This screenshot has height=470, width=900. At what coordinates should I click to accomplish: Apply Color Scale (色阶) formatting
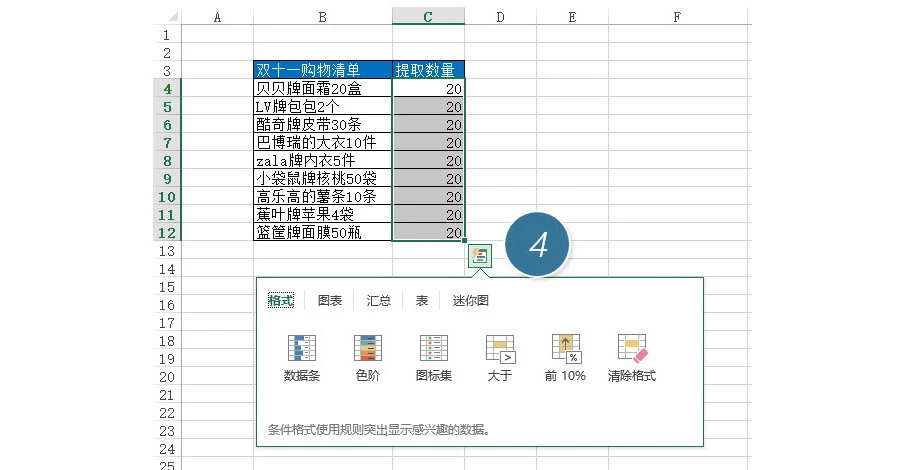point(368,359)
